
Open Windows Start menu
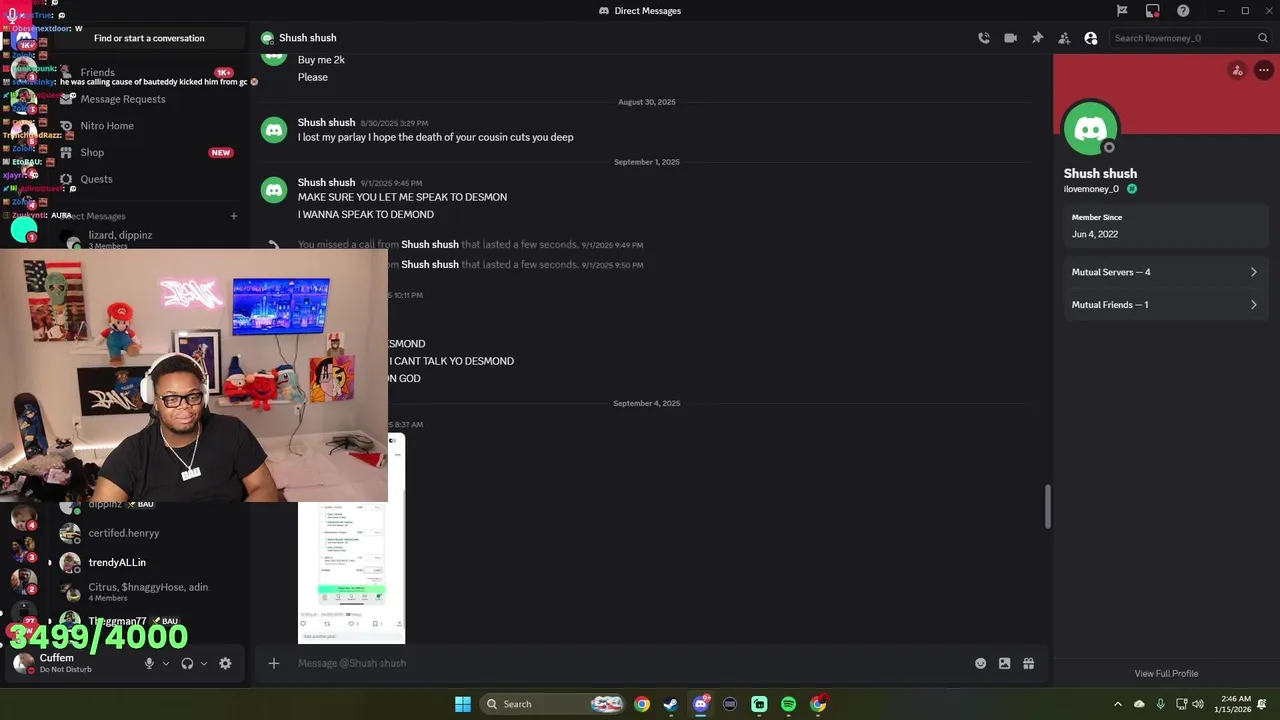(463, 704)
